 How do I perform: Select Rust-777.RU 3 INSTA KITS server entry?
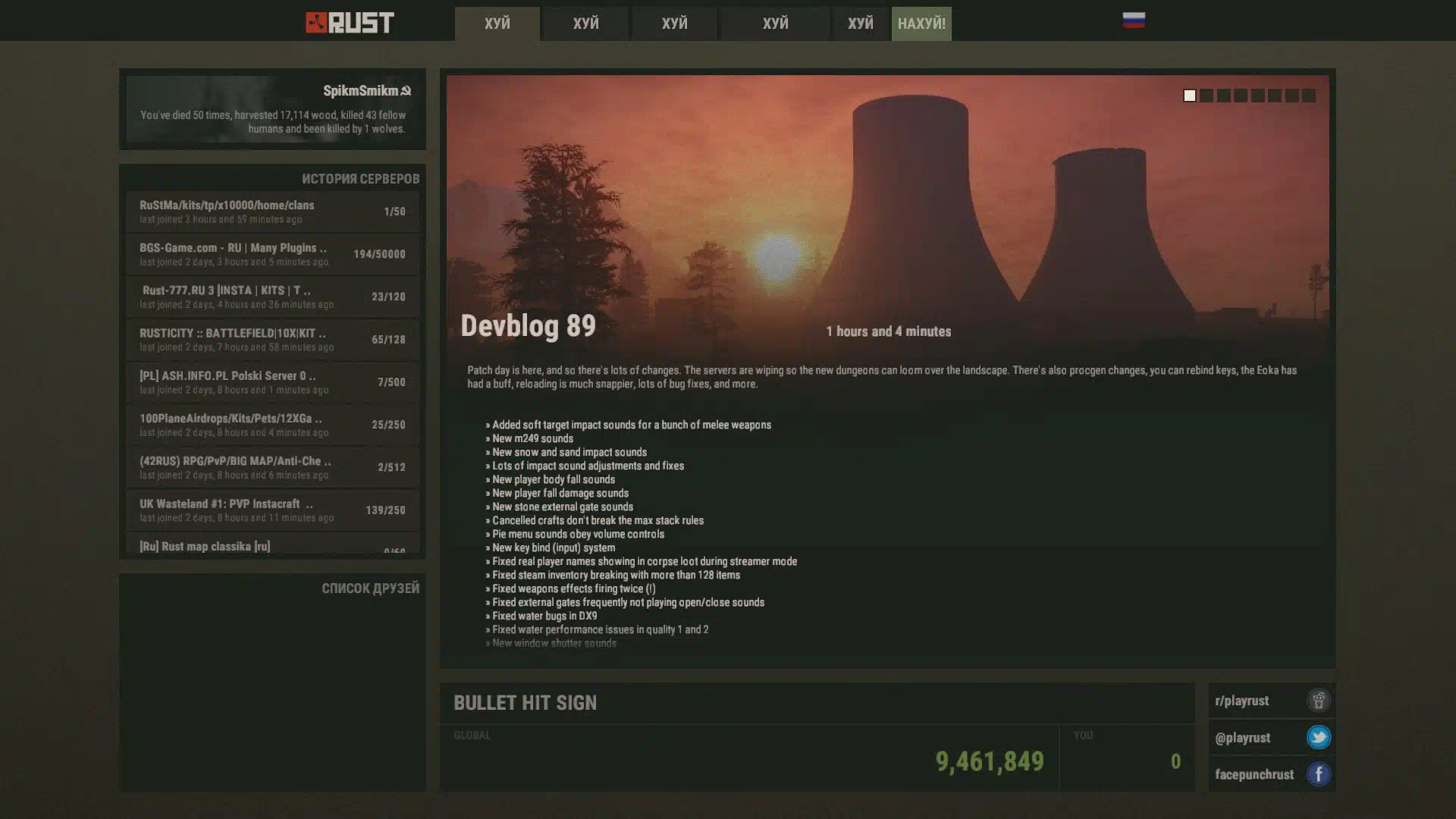pyautogui.click(x=272, y=297)
